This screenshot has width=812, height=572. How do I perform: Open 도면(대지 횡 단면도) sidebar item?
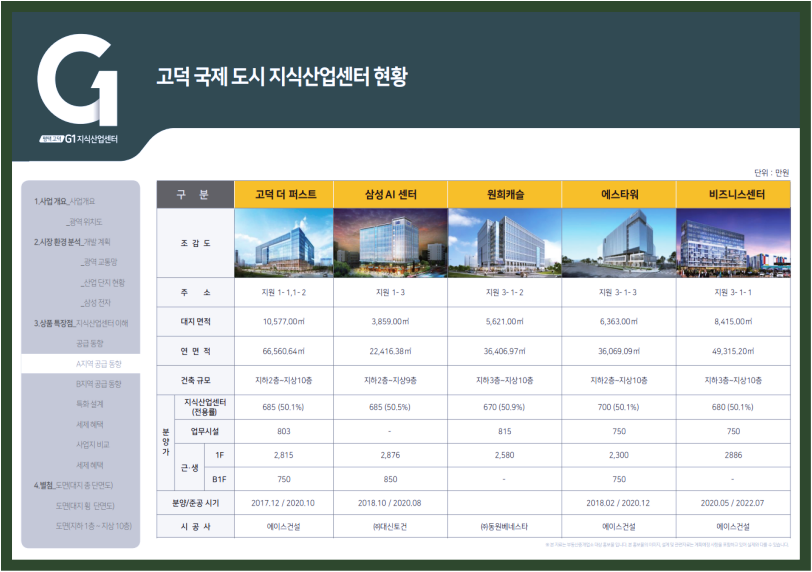click(x=85, y=506)
